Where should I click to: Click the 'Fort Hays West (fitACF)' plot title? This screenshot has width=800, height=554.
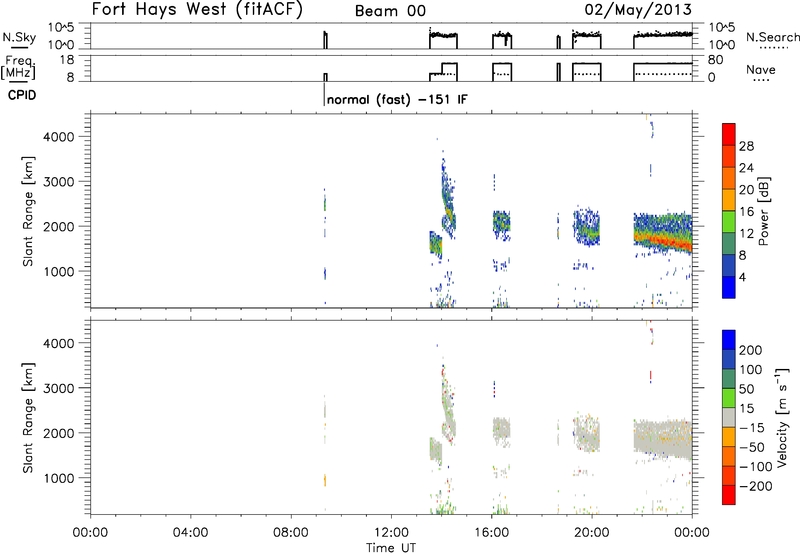(197, 10)
